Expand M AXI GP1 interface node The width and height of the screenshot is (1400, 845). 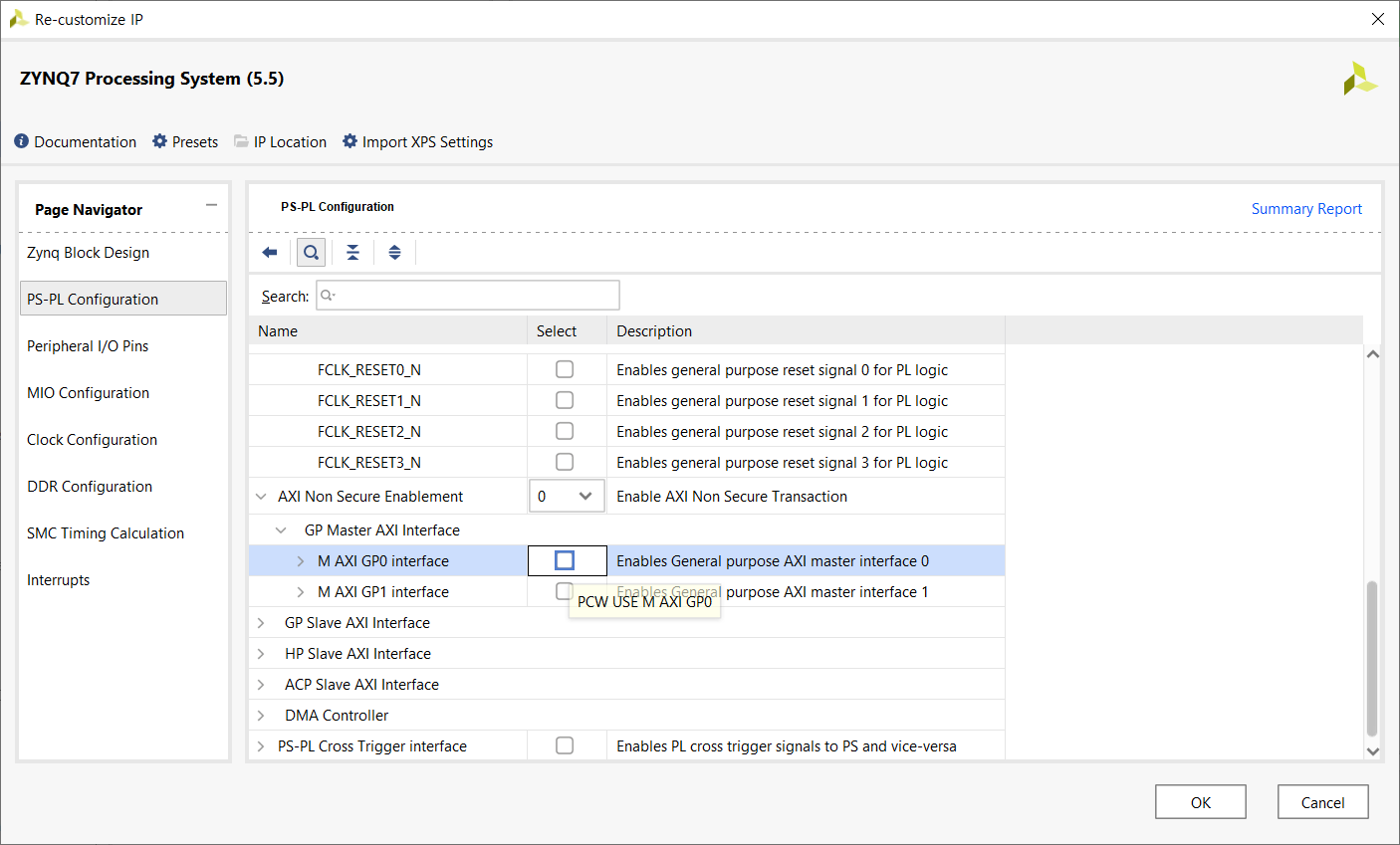coord(301,592)
